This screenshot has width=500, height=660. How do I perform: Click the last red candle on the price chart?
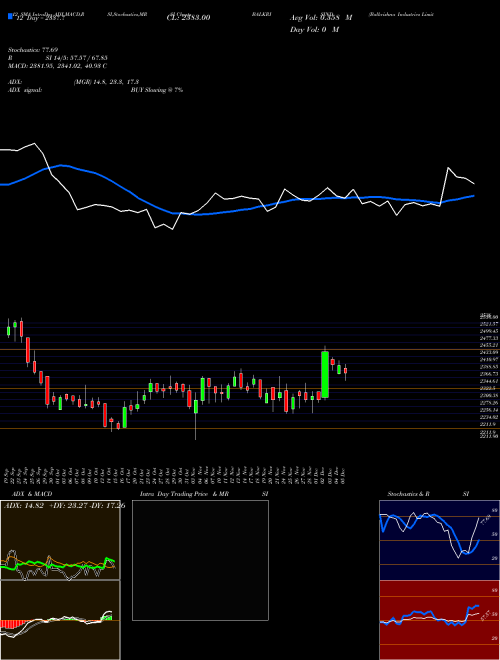pyautogui.click(x=346, y=370)
